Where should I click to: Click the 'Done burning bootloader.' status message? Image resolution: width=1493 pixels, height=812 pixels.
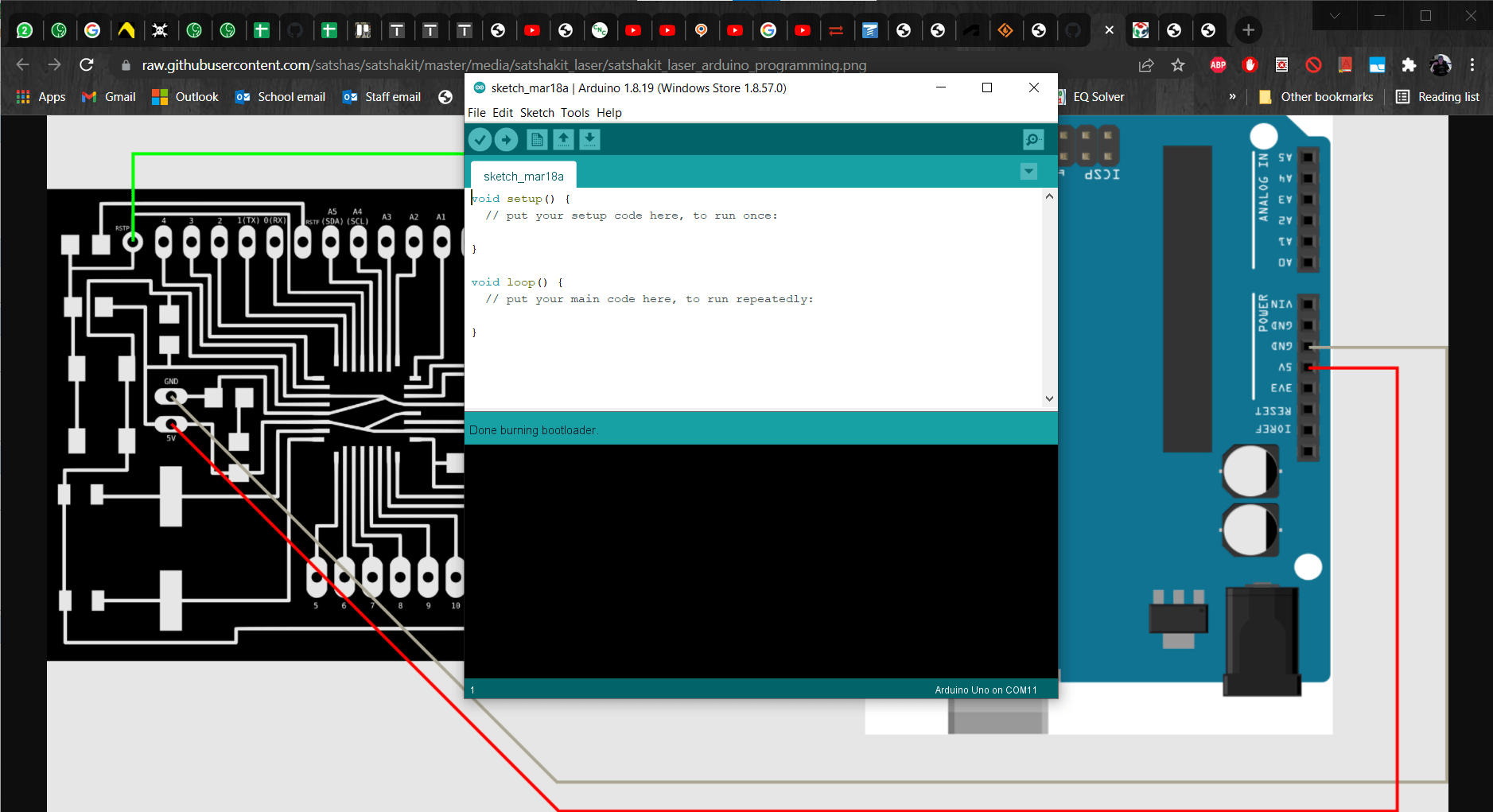point(534,430)
